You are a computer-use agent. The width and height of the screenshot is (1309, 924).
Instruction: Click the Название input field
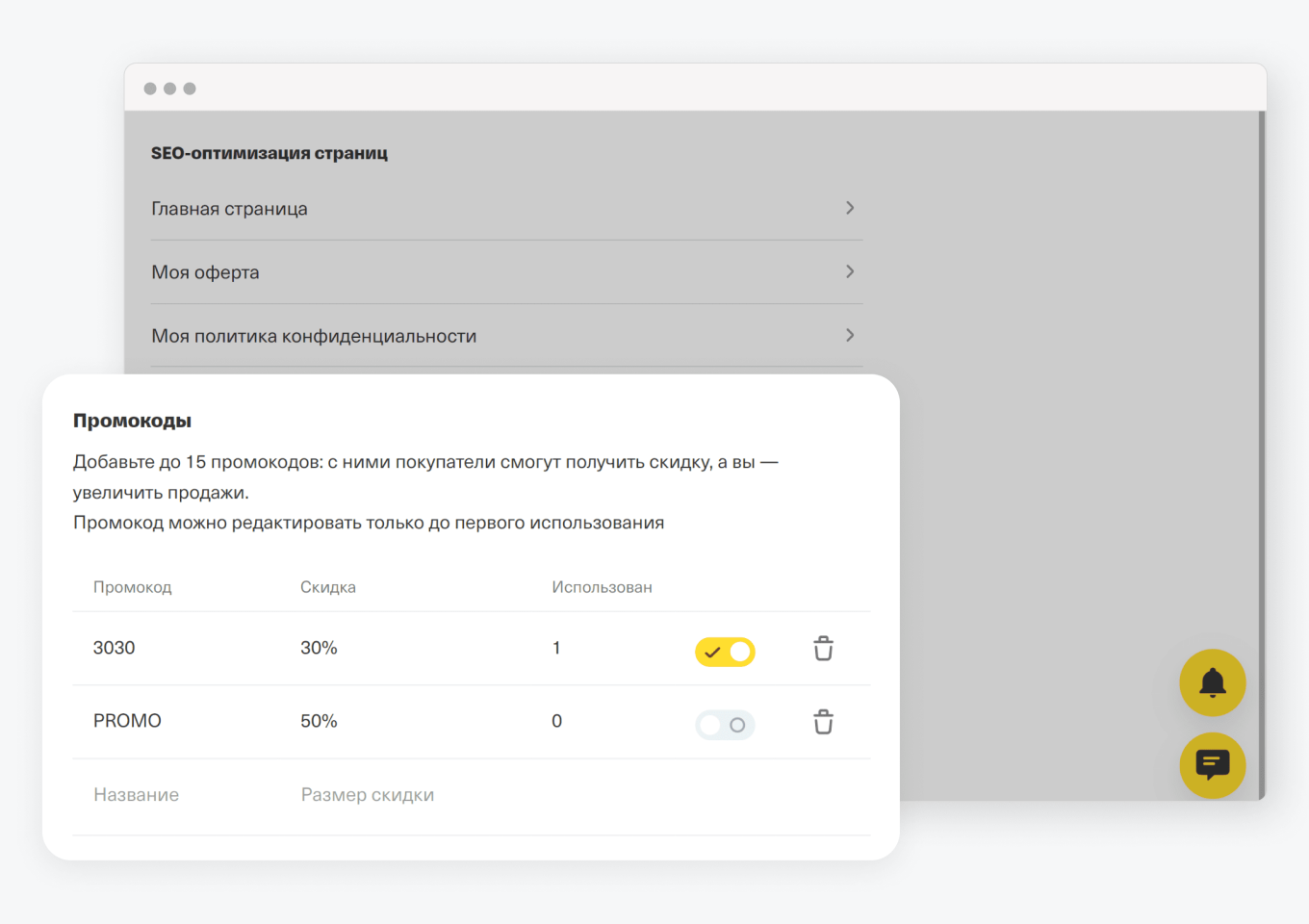pos(137,795)
